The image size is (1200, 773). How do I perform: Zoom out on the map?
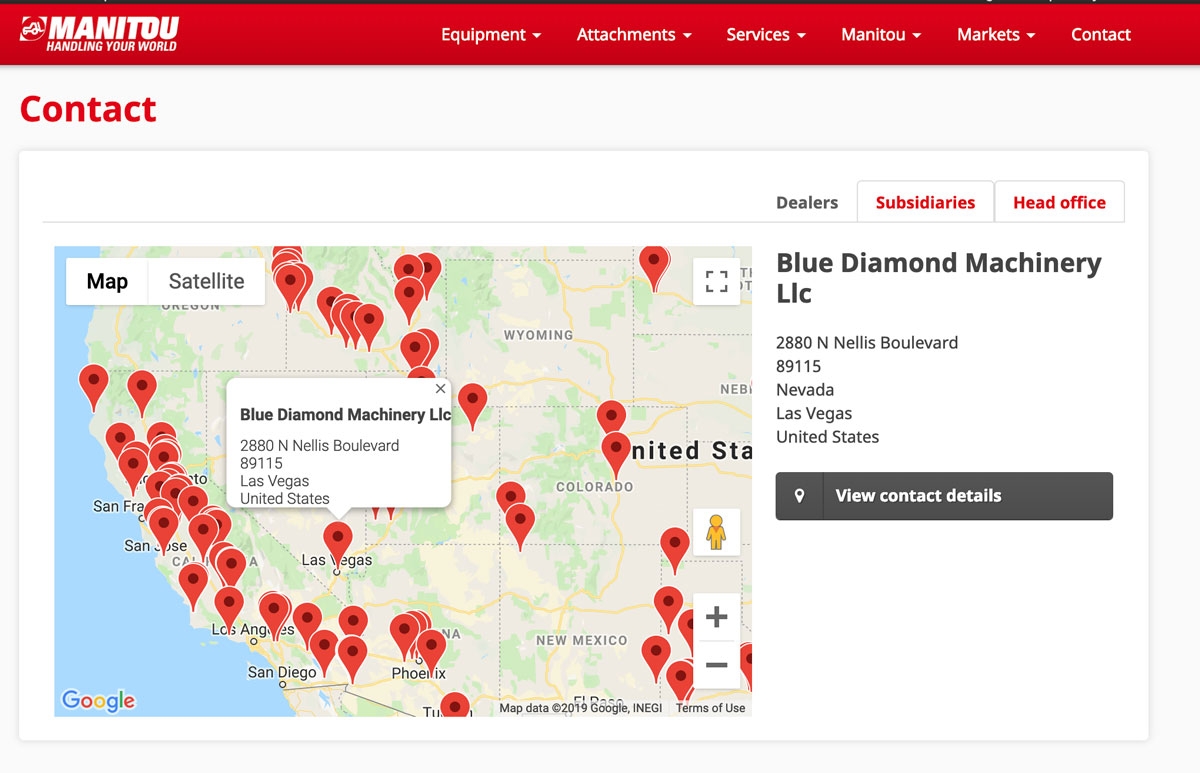[716, 665]
